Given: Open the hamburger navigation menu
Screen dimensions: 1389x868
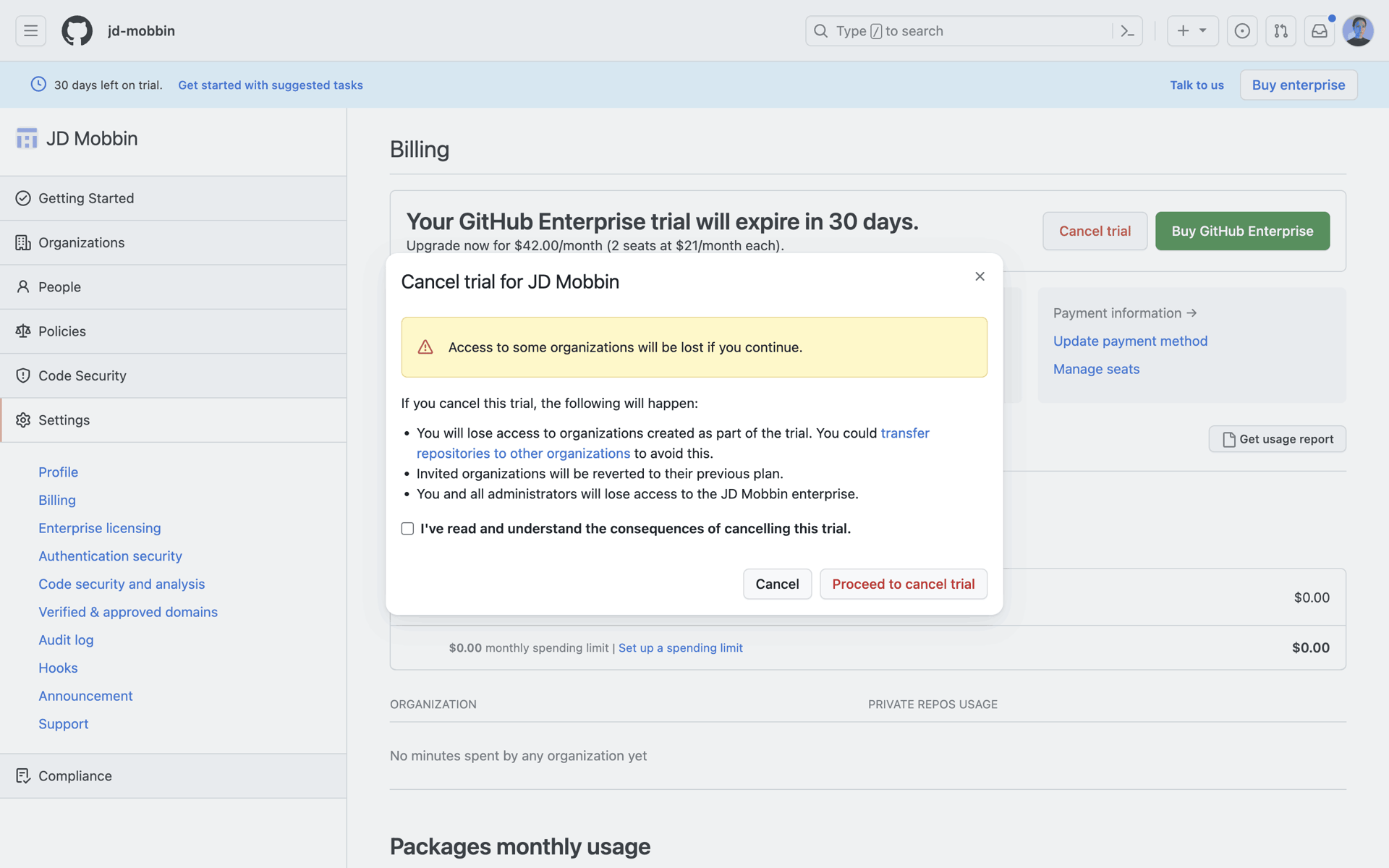Looking at the screenshot, I should [x=30, y=31].
